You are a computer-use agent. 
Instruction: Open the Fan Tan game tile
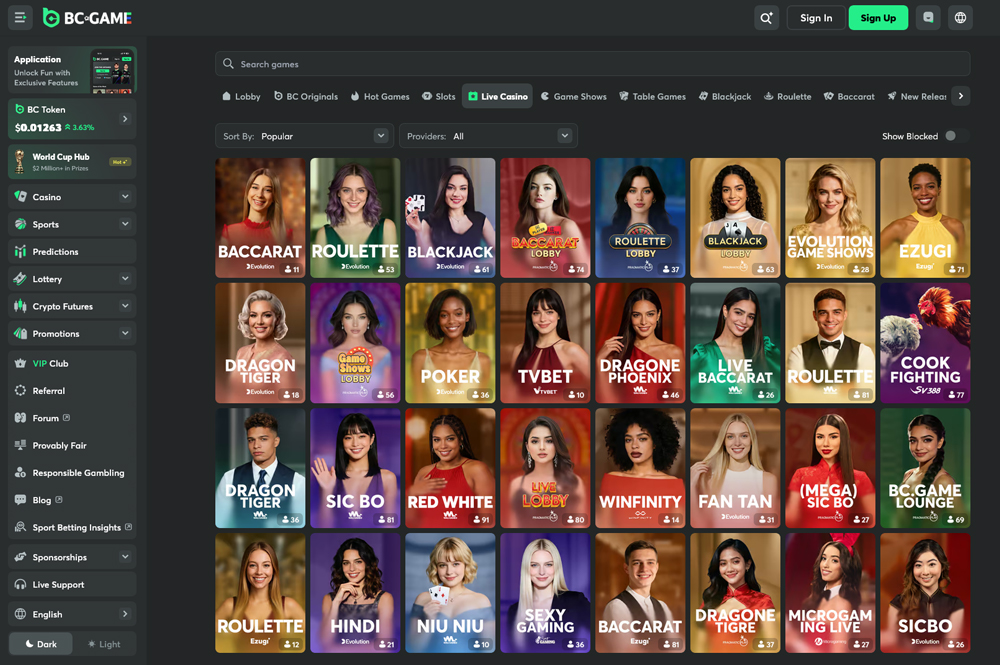(735, 468)
